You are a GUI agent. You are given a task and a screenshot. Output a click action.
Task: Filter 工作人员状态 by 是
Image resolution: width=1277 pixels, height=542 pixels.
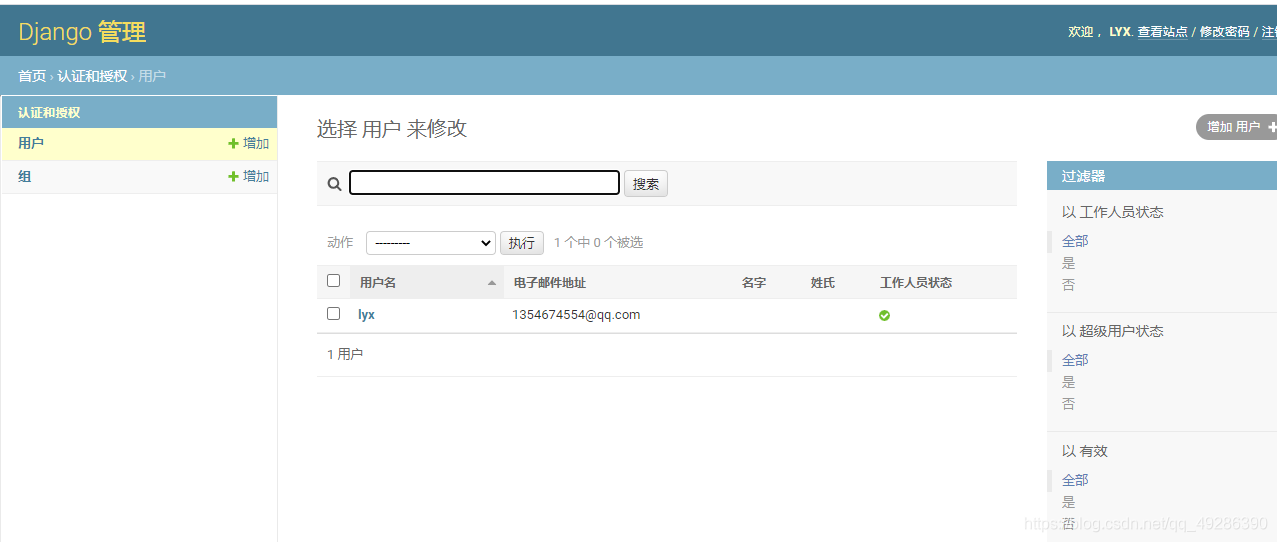click(1068, 263)
